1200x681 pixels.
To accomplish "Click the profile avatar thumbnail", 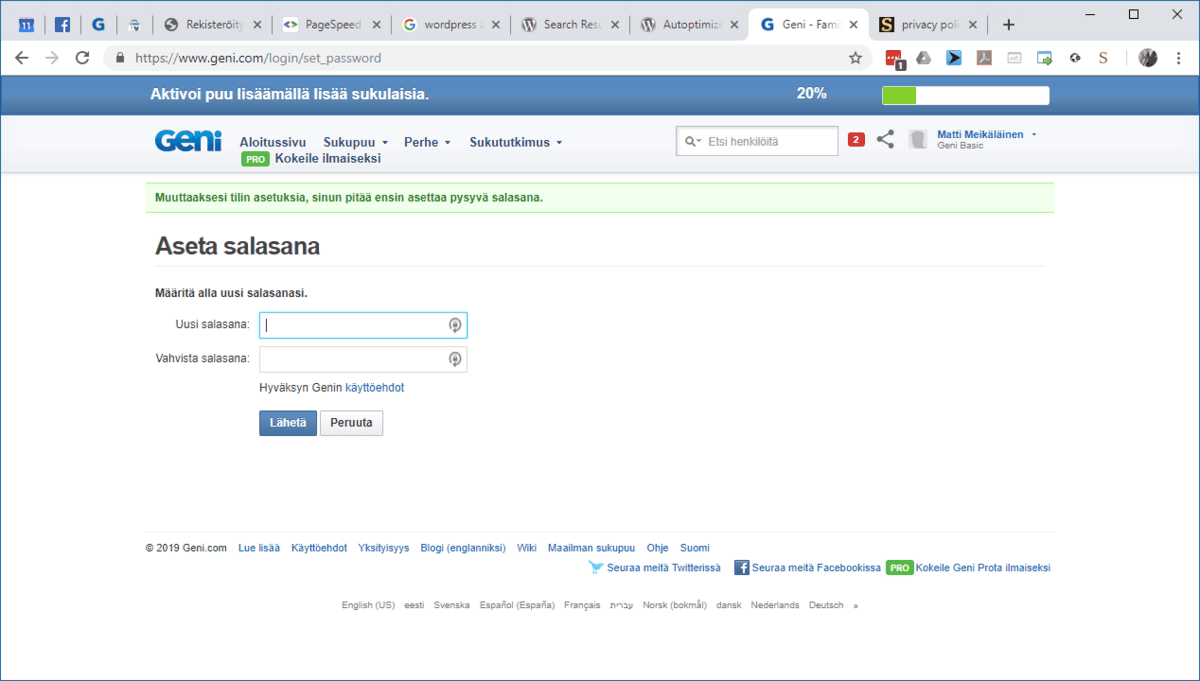I will 918,140.
